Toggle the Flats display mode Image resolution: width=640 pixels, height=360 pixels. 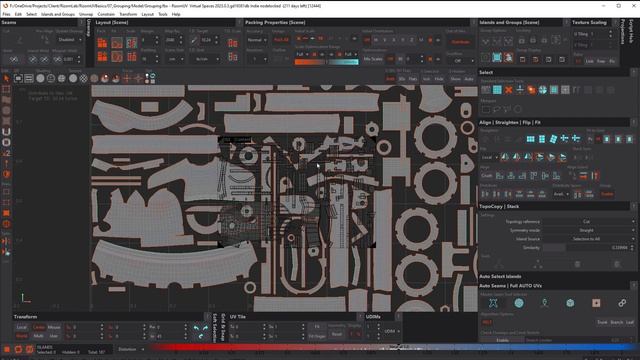(x=413, y=79)
